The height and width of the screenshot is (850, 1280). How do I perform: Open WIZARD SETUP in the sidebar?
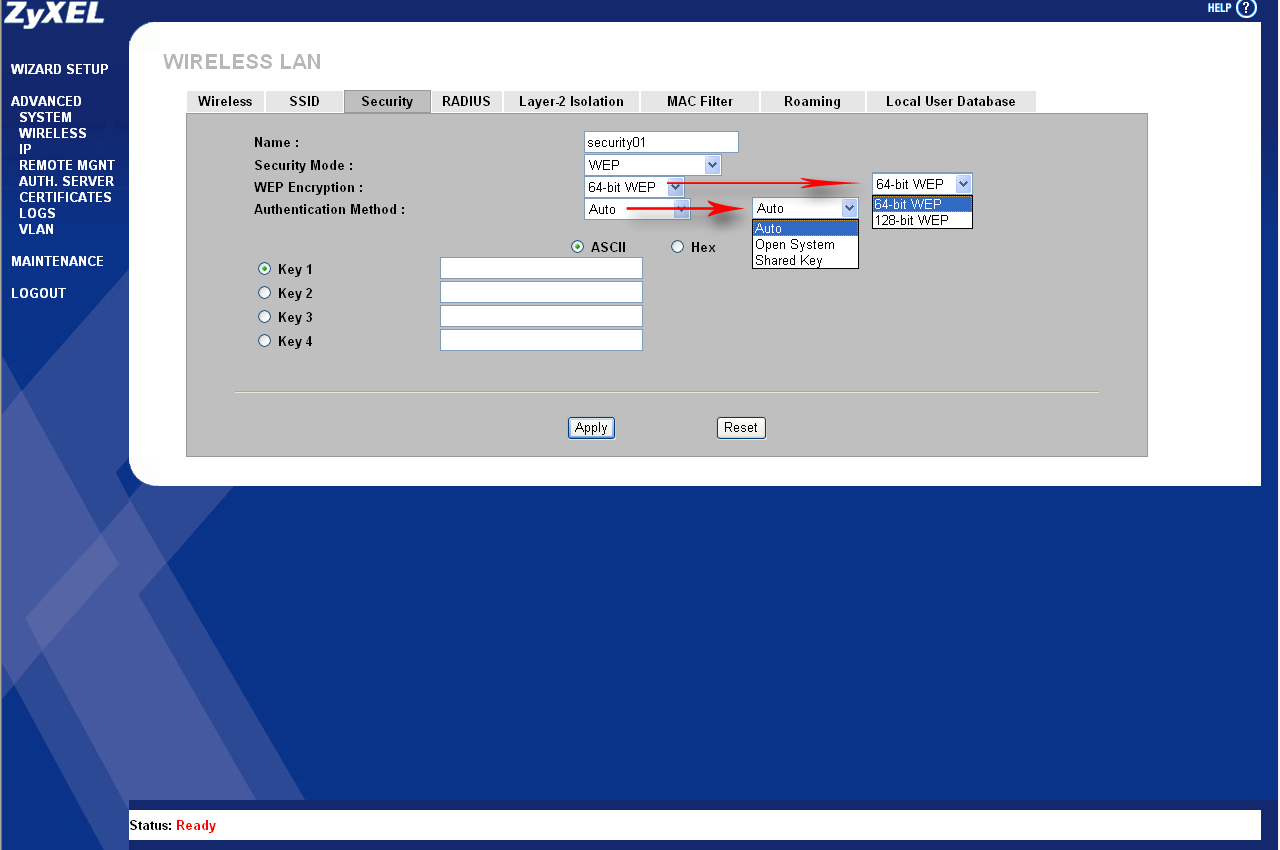pyautogui.click(x=60, y=69)
